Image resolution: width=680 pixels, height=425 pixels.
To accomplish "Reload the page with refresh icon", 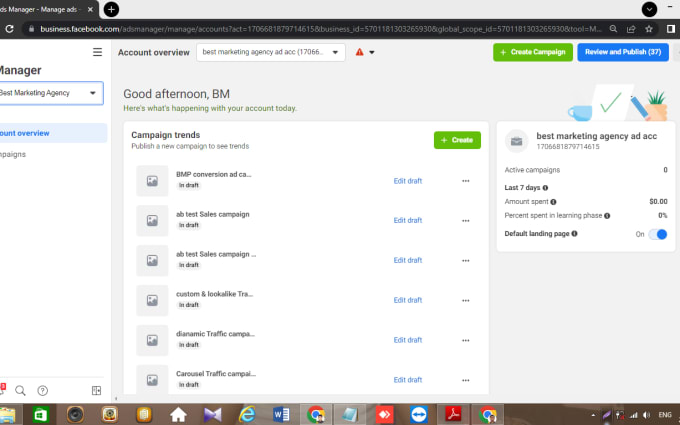I will click(9, 29).
